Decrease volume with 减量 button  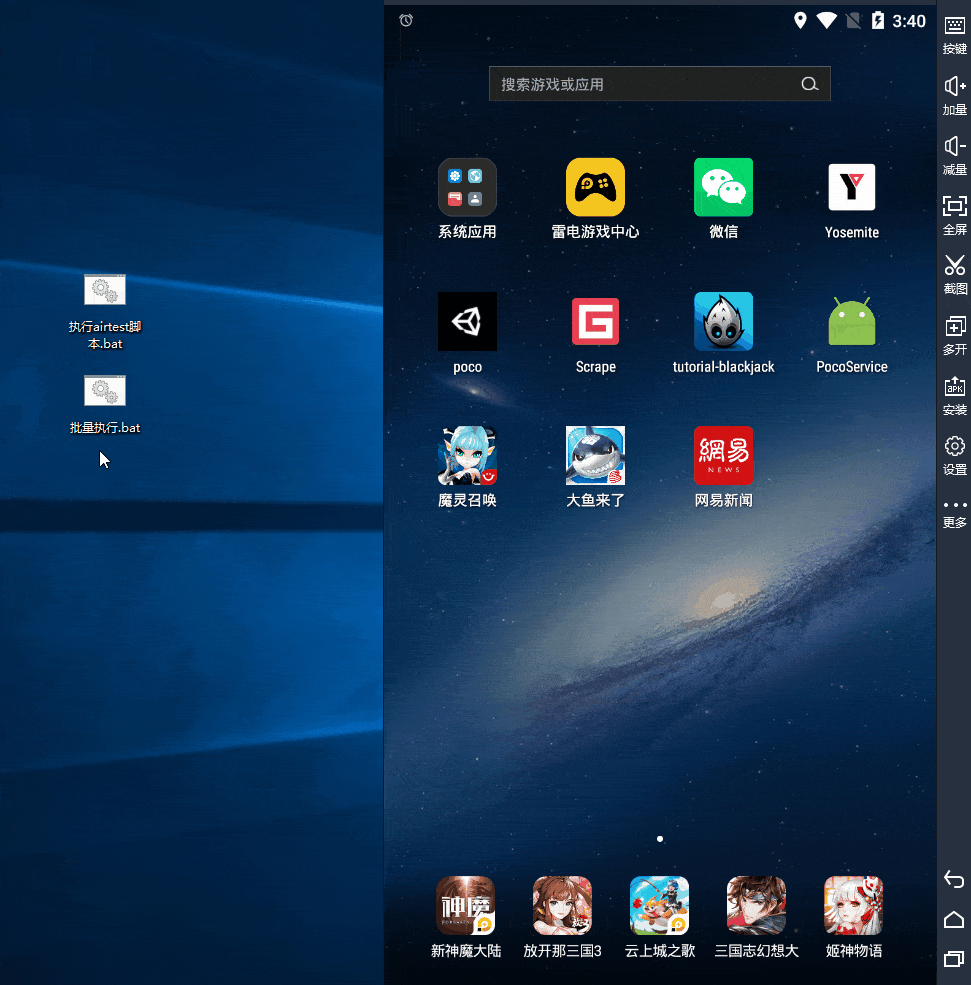955,156
